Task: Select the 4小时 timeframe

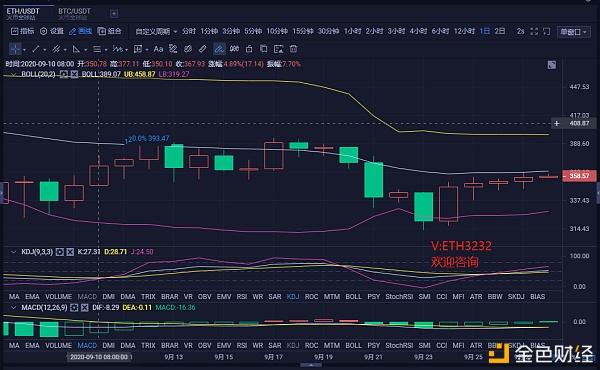Action: 418,31
